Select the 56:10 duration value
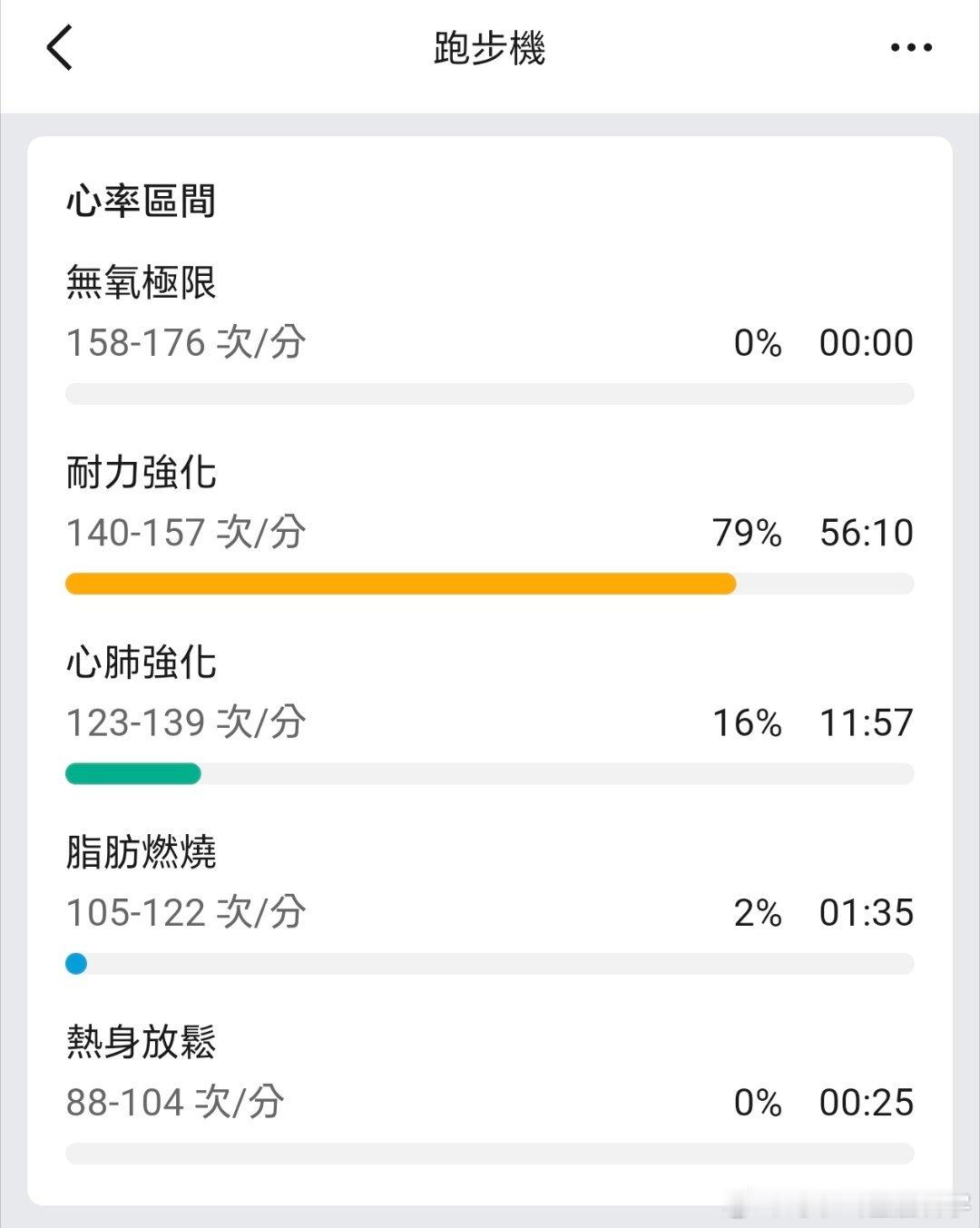Screen dimensions: 980x1228 867,533
